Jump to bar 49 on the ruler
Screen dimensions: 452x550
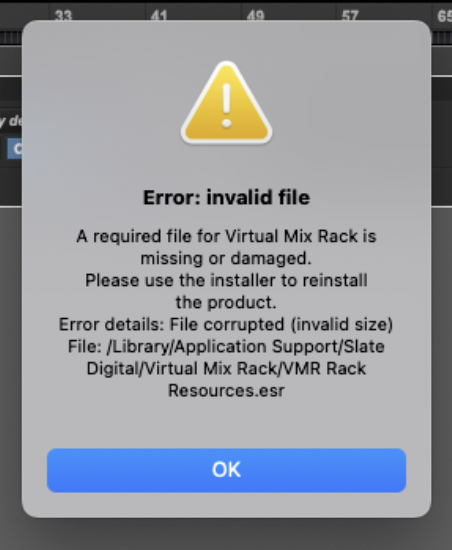pos(255,15)
